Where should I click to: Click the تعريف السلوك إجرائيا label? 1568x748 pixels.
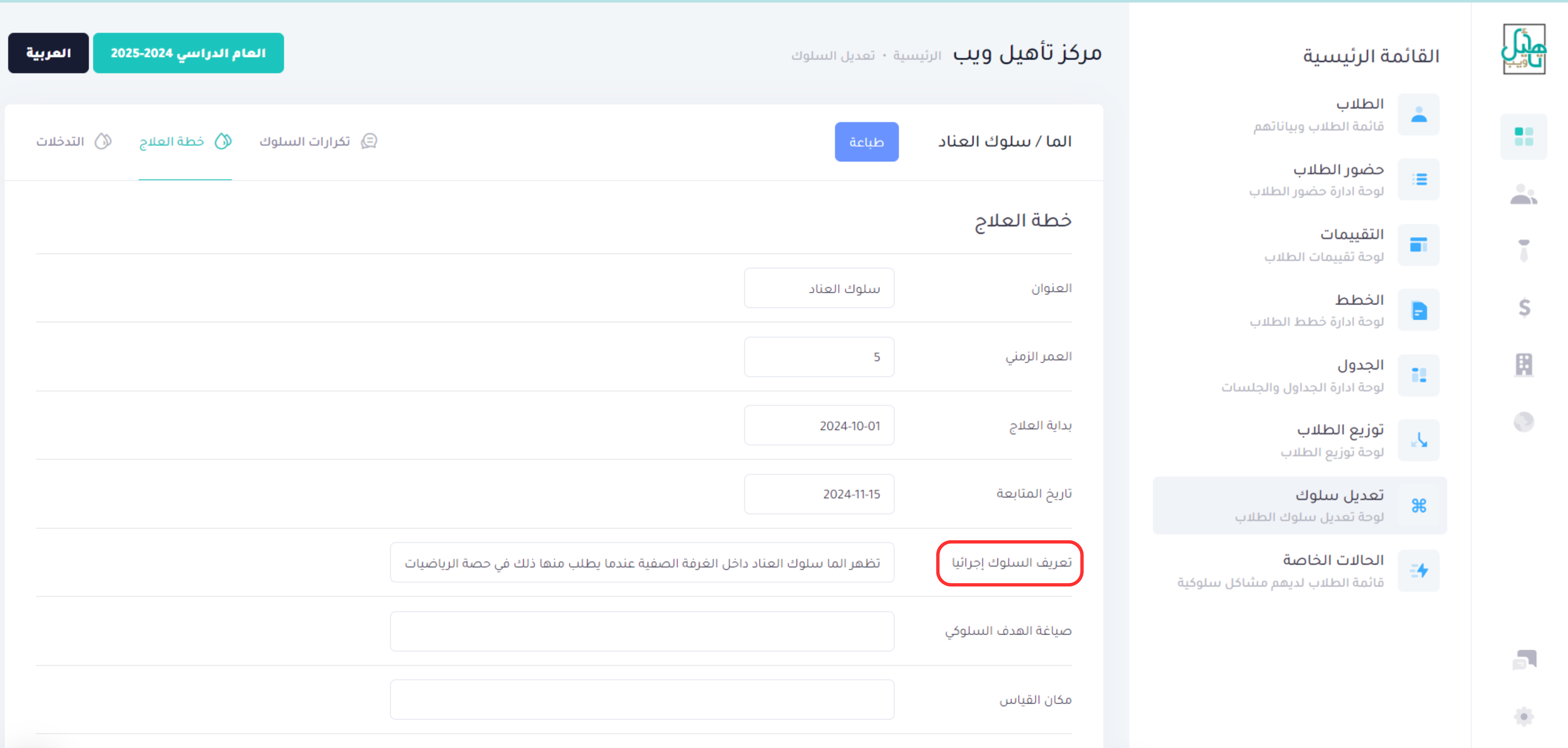(1012, 562)
